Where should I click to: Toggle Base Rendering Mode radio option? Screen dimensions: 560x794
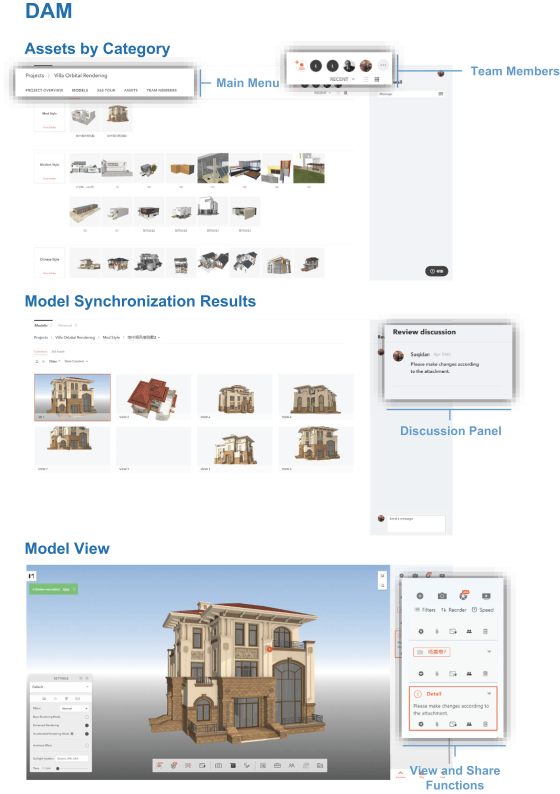pyautogui.click(x=87, y=717)
